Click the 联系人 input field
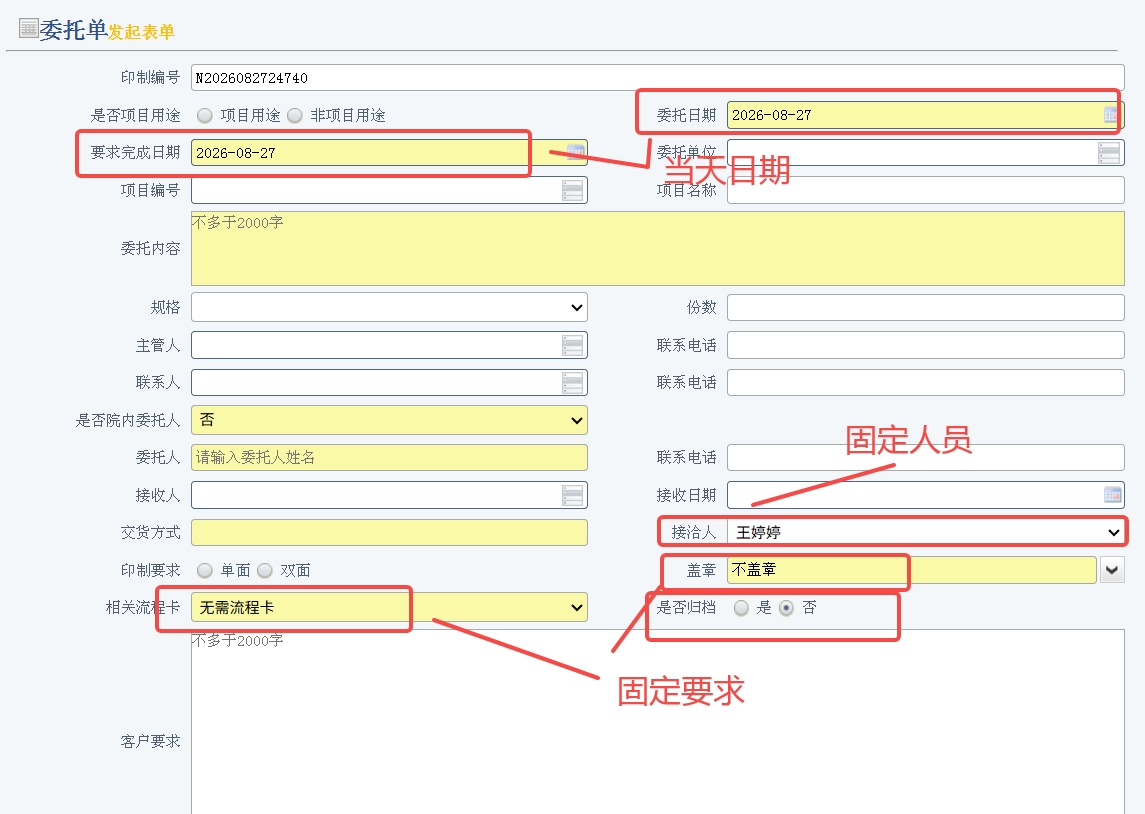This screenshot has width=1145, height=814. pos(389,383)
